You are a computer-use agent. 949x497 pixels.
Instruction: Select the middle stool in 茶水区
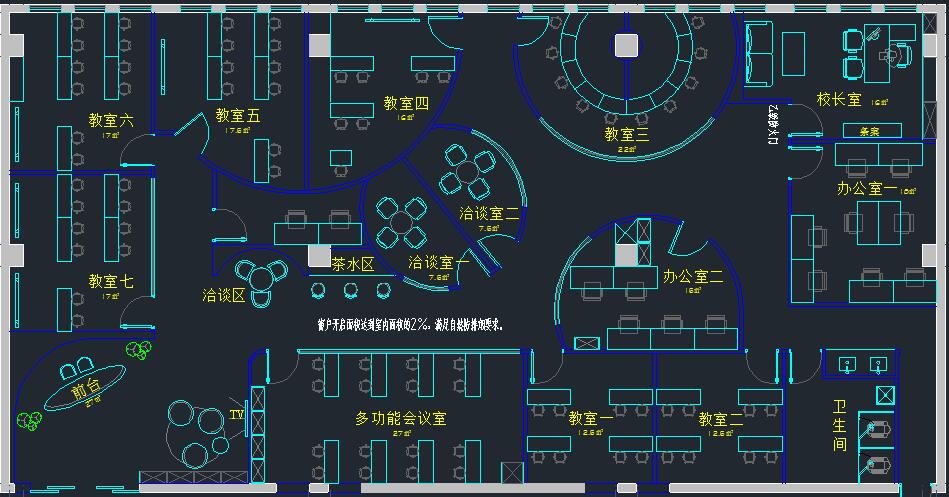tap(351, 290)
